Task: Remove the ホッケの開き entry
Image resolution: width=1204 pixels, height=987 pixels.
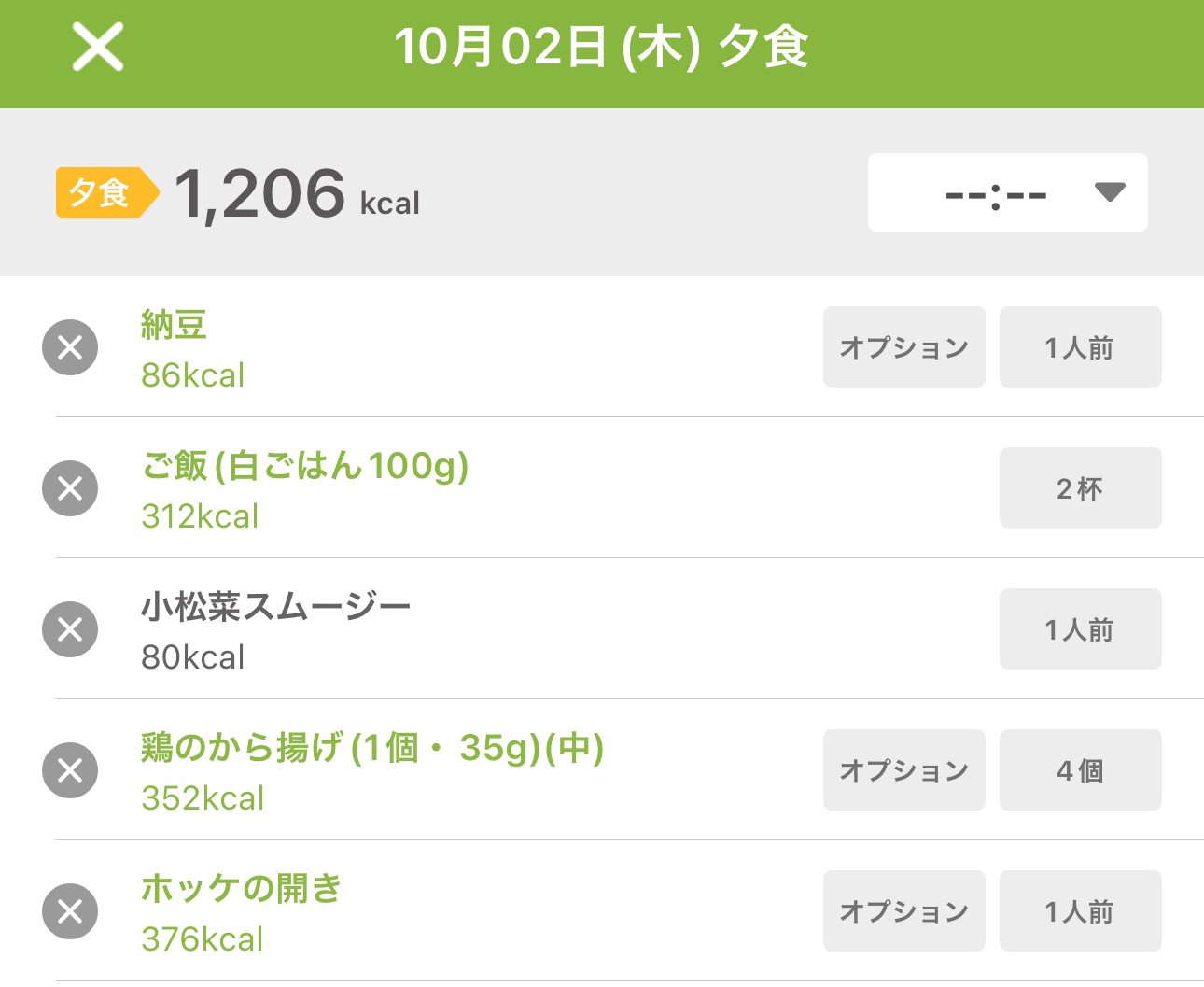Action: click(70, 911)
